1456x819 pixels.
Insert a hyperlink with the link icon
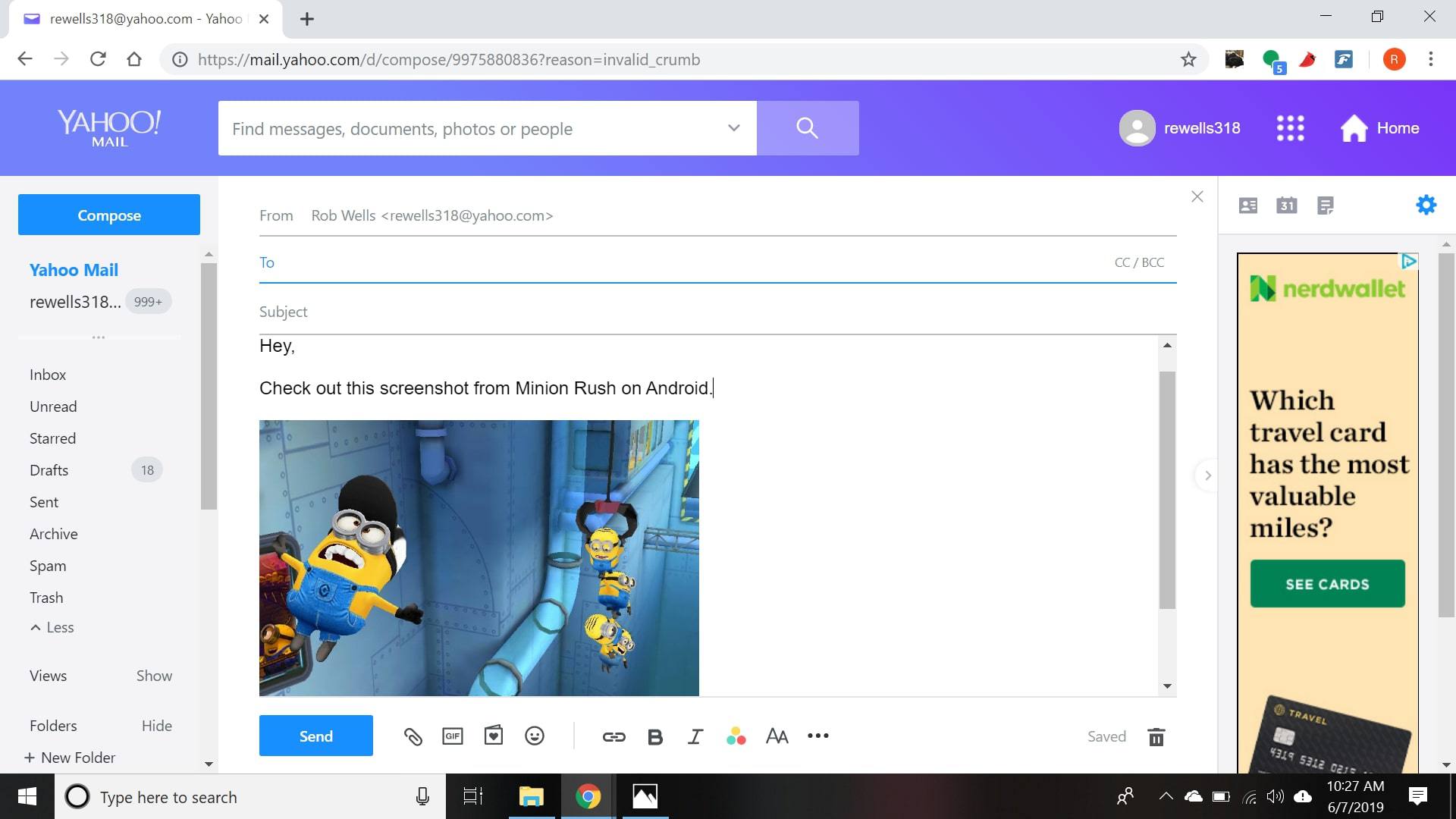pos(614,736)
